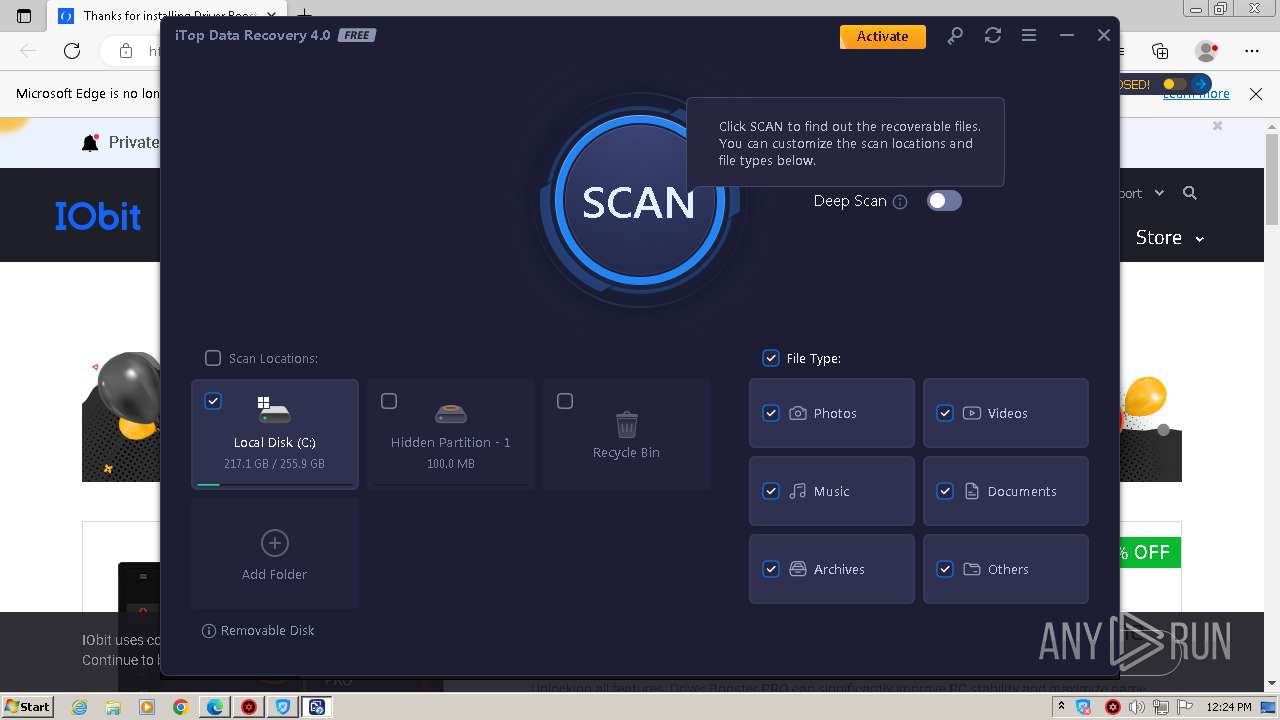Click the taskbar clock showing 12:24 PM
The height and width of the screenshot is (720, 1280).
[1228, 707]
